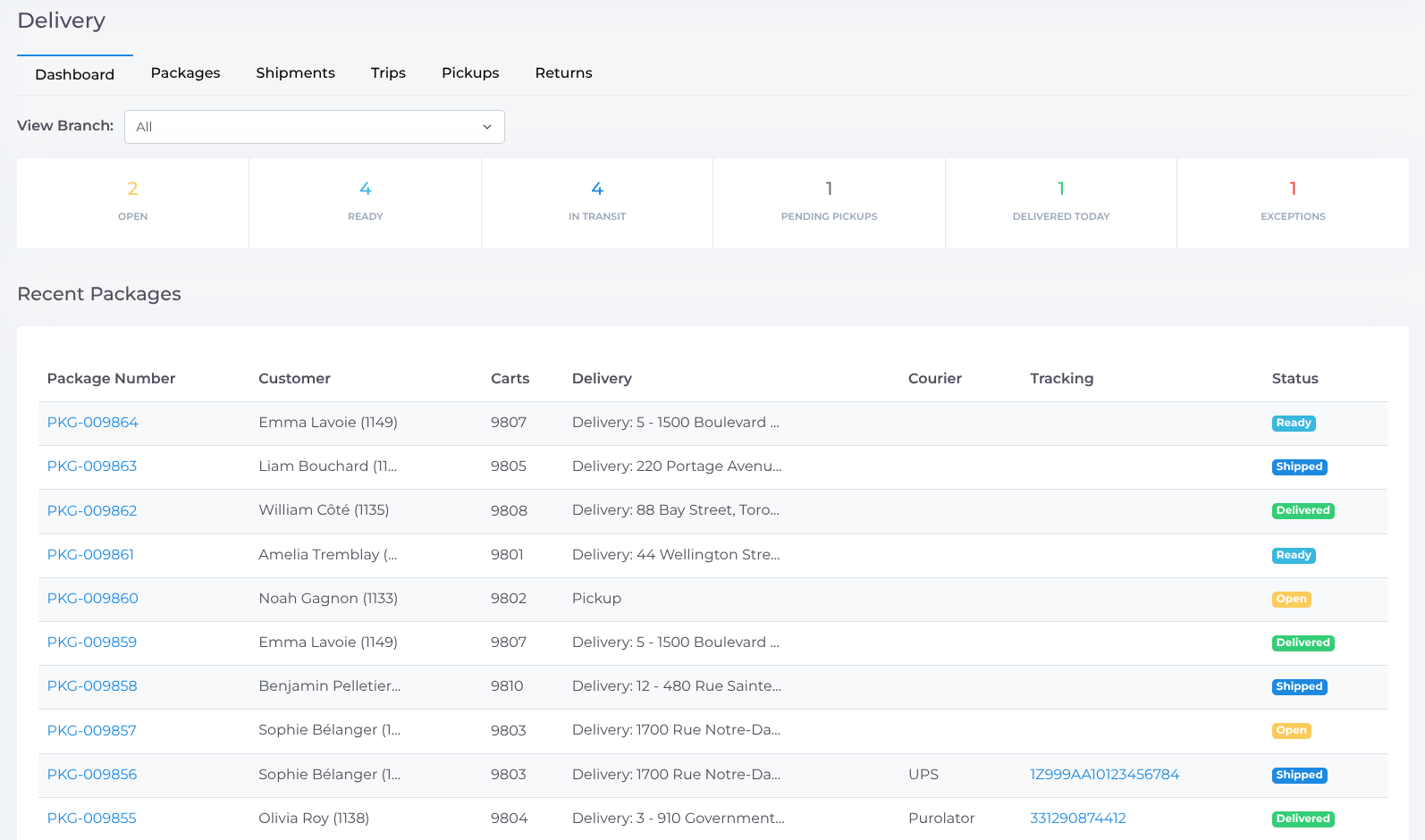Click the Delivery column header
This screenshot has height=840, width=1425.
[602, 379]
